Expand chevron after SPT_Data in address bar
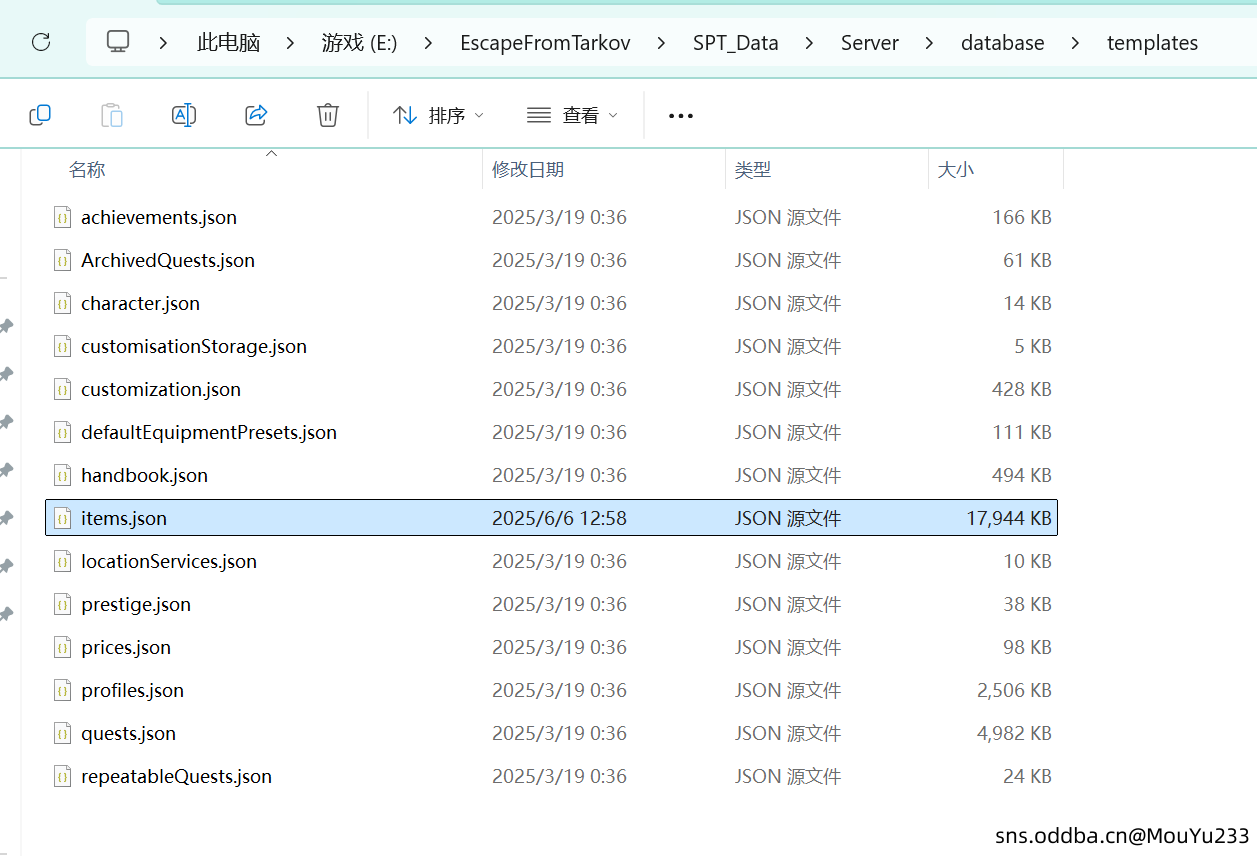This screenshot has height=856, width=1257. pos(809,43)
